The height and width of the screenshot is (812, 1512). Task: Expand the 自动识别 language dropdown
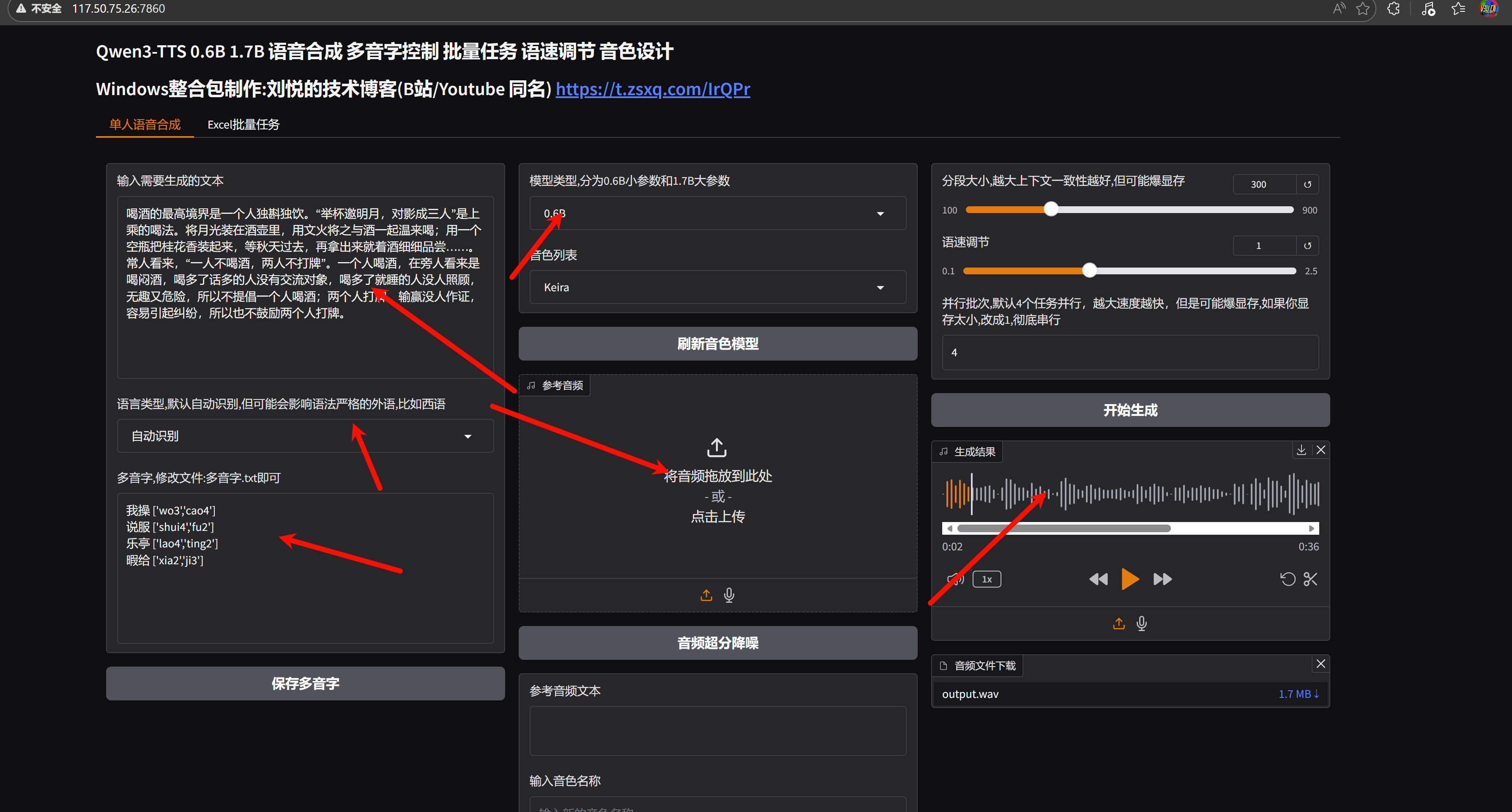[x=305, y=436]
